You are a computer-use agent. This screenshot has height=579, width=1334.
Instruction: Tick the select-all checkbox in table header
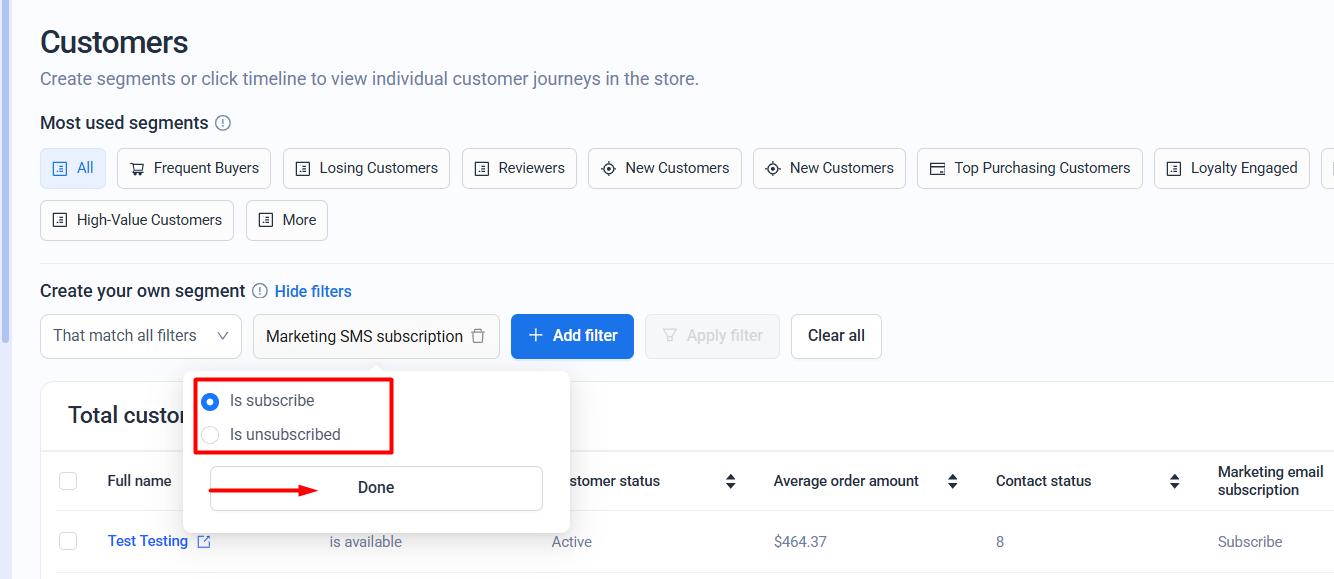tap(68, 481)
